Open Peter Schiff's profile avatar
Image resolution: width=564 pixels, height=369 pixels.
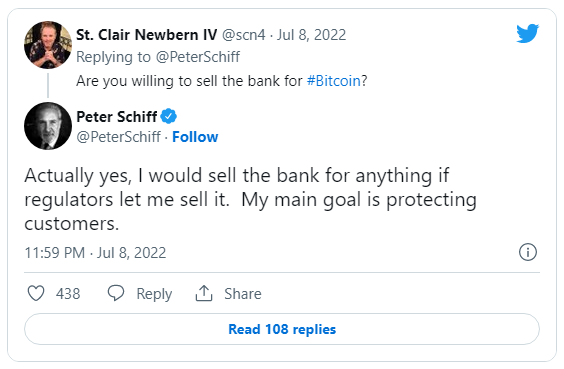48,126
